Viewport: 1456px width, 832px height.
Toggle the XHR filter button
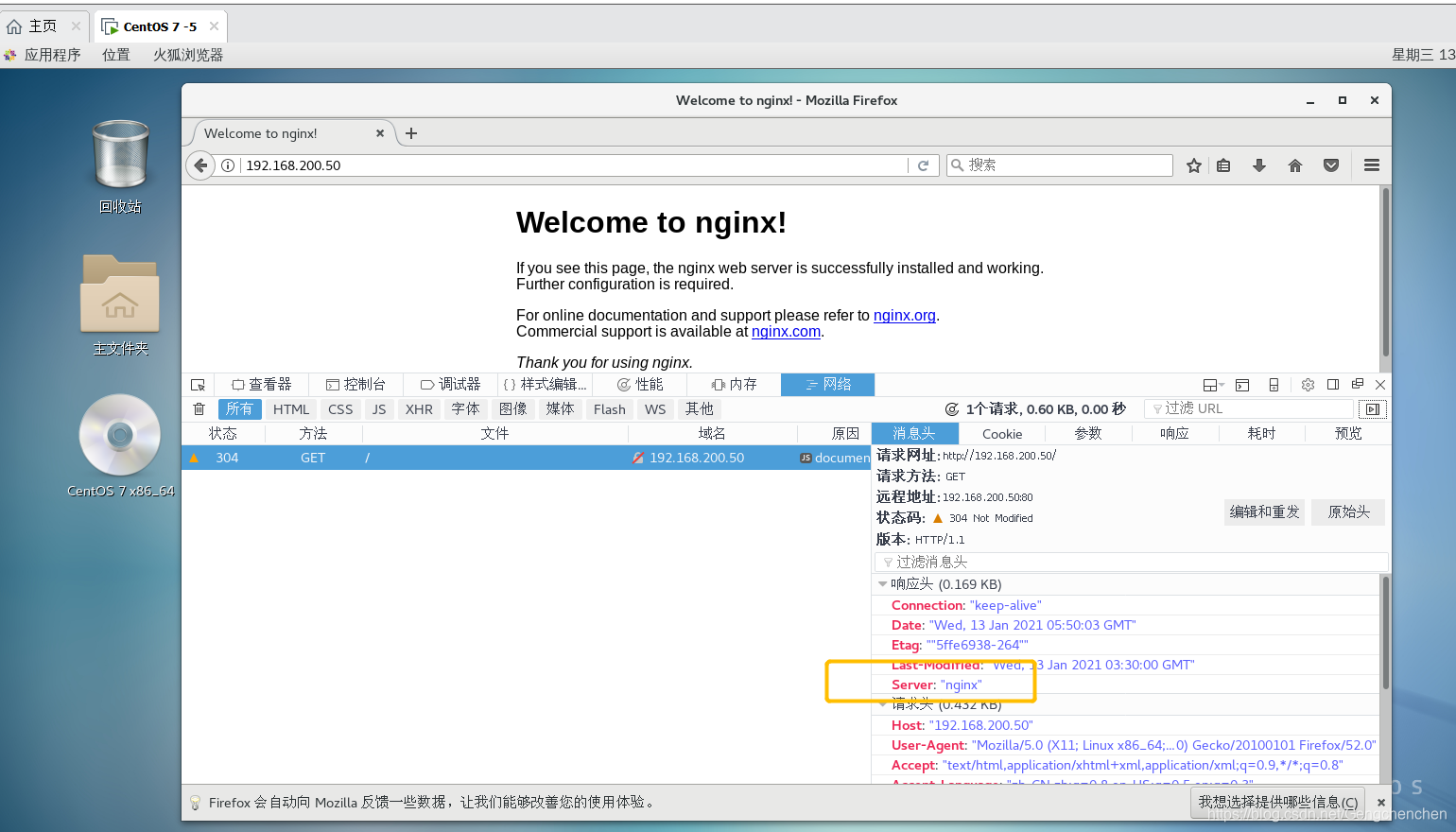point(419,409)
